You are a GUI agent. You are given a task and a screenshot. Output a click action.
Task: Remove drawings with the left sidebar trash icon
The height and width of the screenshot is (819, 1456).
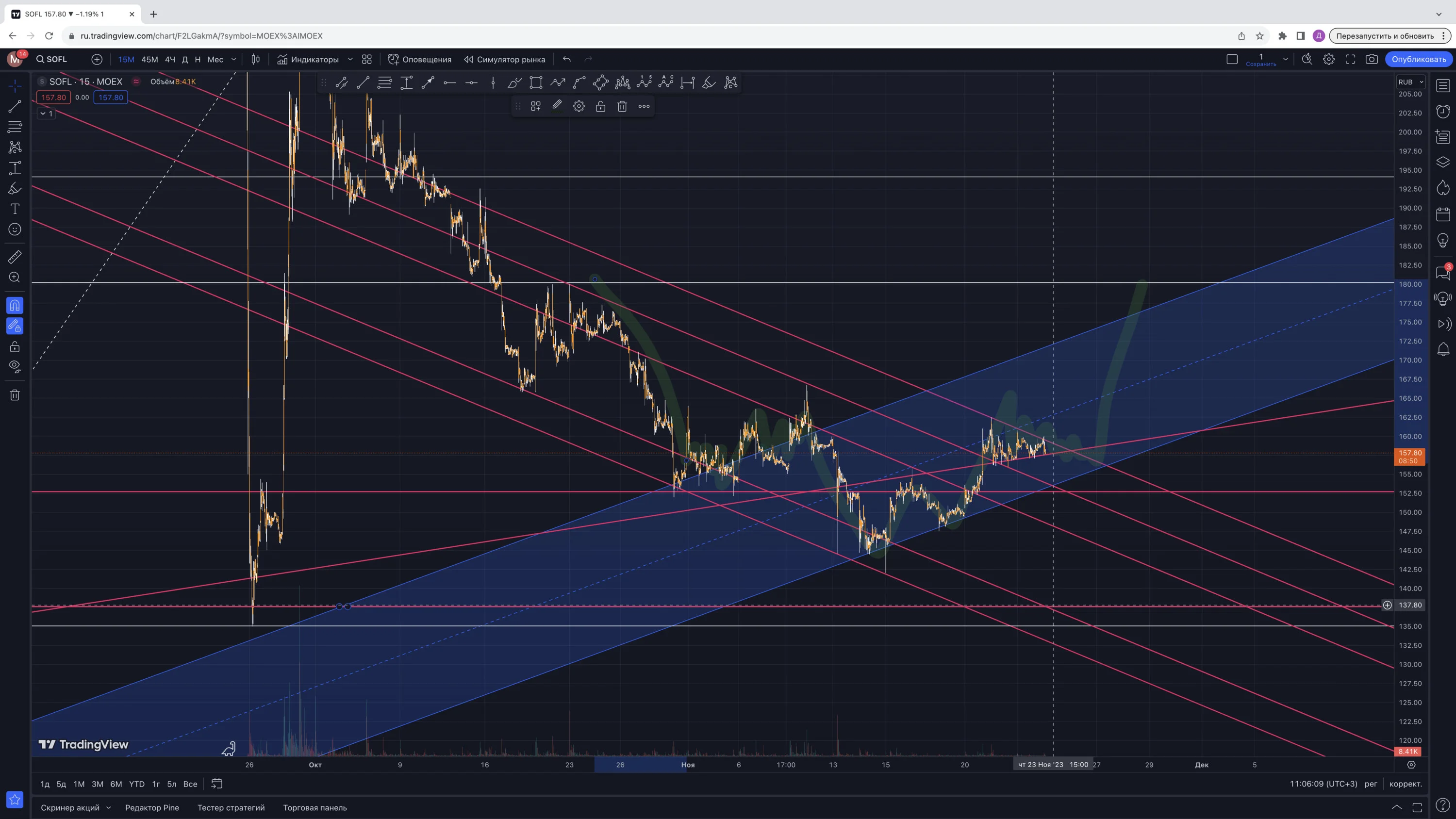pyautogui.click(x=15, y=395)
